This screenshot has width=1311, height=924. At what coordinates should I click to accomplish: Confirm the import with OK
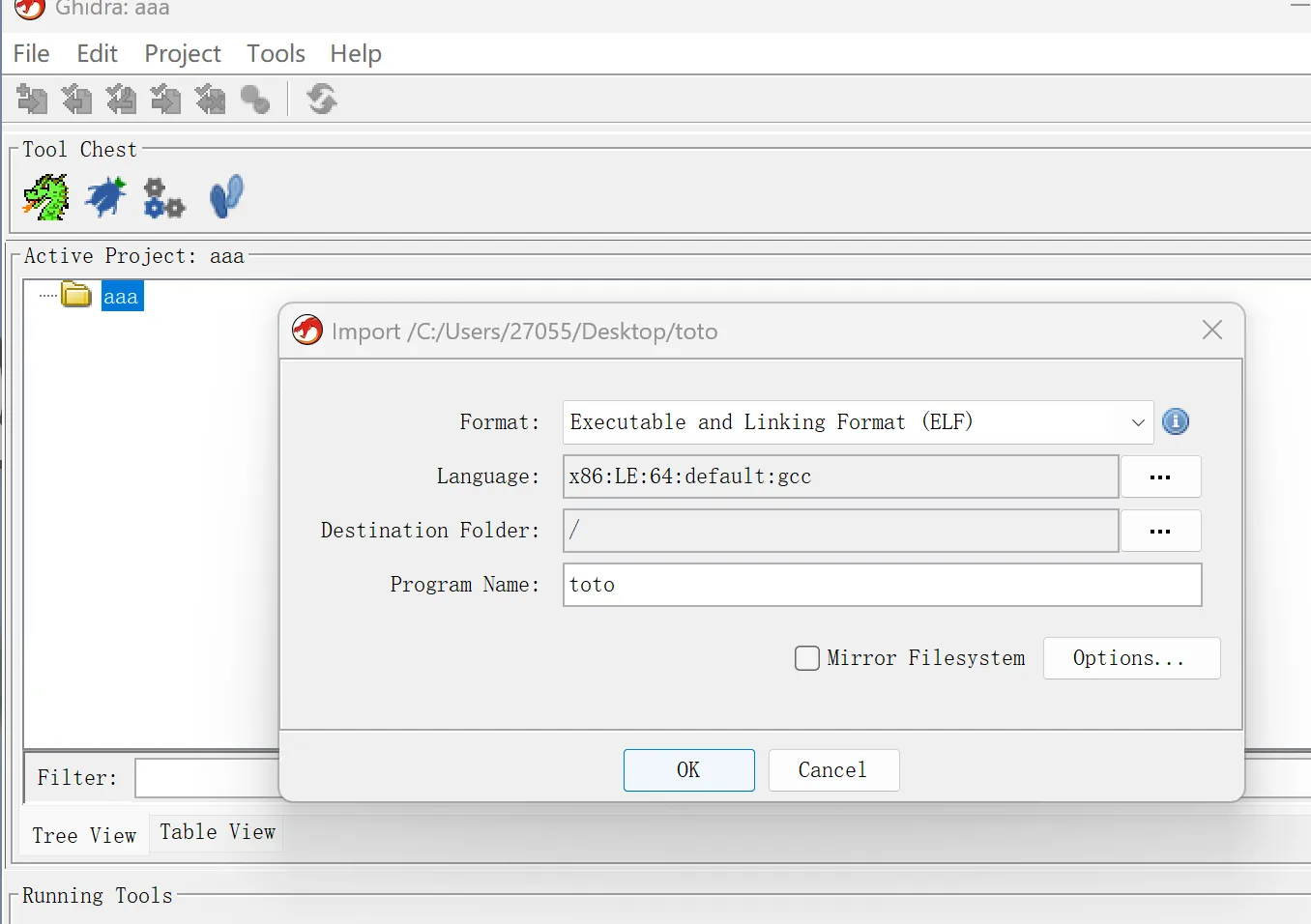tap(688, 770)
